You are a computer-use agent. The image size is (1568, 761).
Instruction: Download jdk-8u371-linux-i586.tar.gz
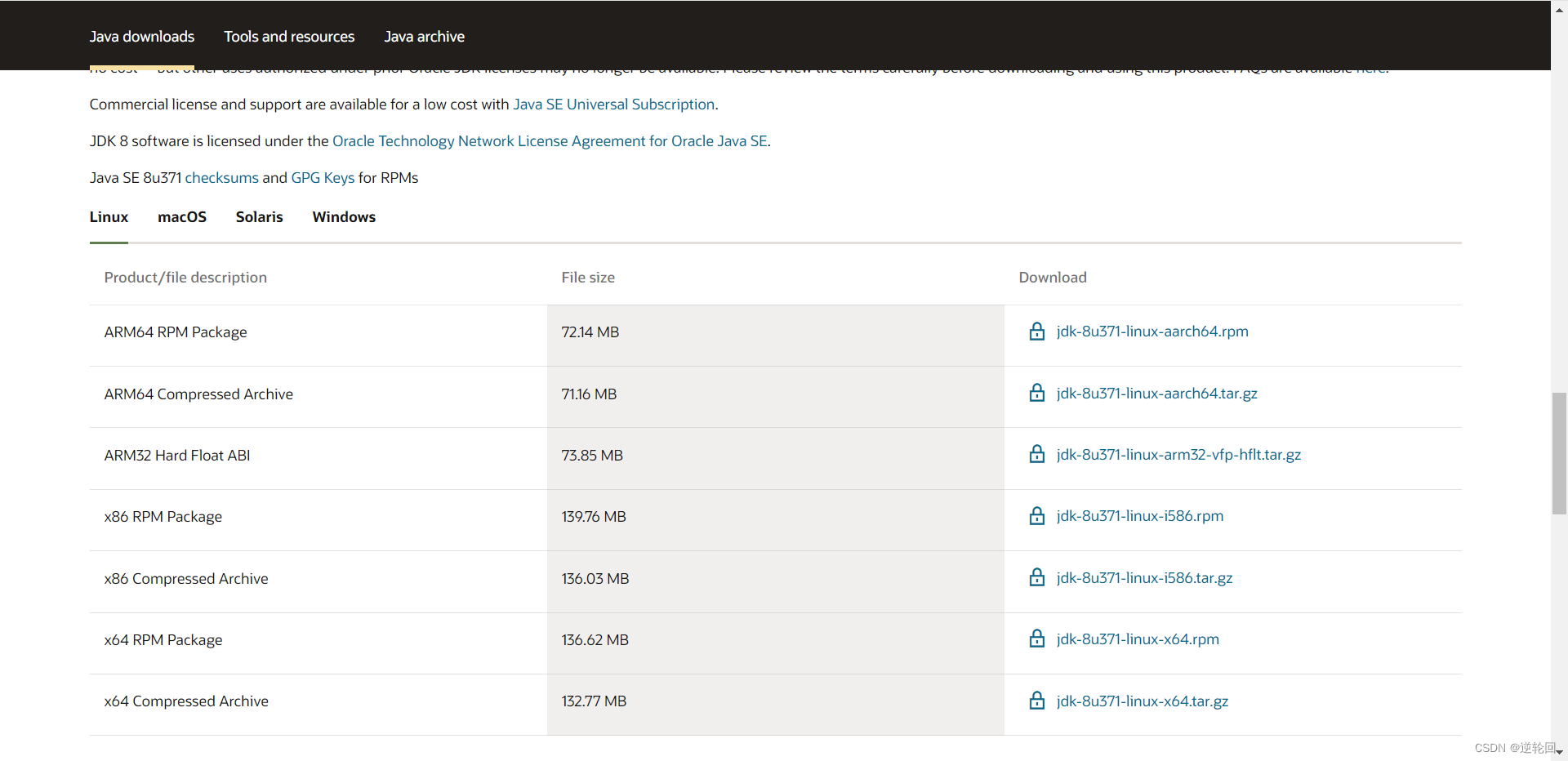click(1144, 578)
